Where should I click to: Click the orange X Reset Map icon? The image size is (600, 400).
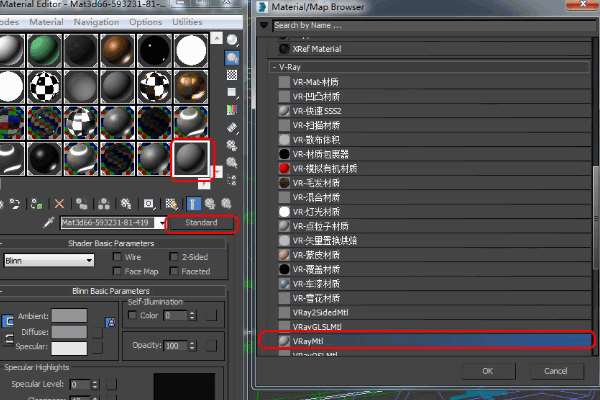pos(59,204)
